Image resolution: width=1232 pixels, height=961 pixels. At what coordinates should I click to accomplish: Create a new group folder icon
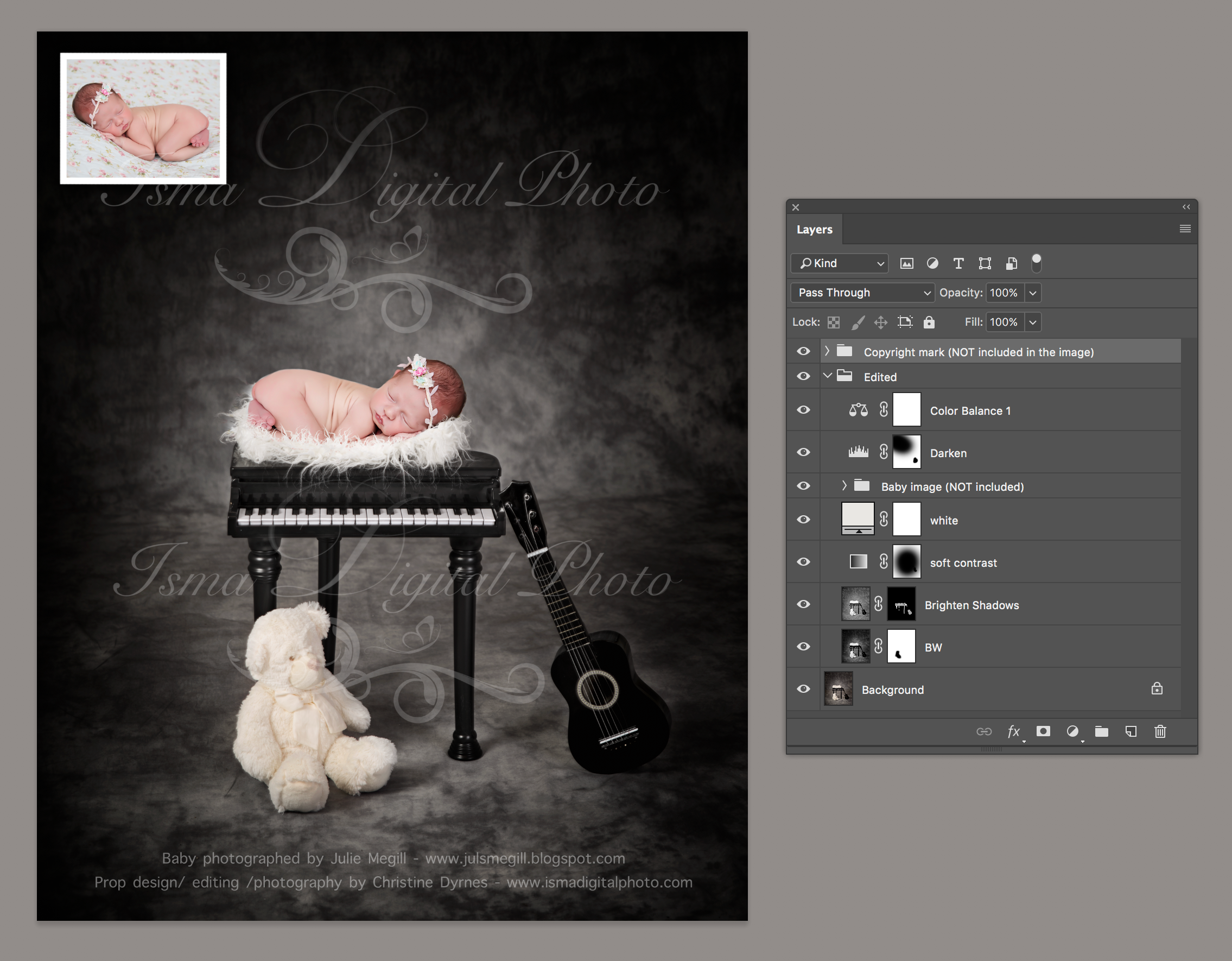tap(1102, 732)
